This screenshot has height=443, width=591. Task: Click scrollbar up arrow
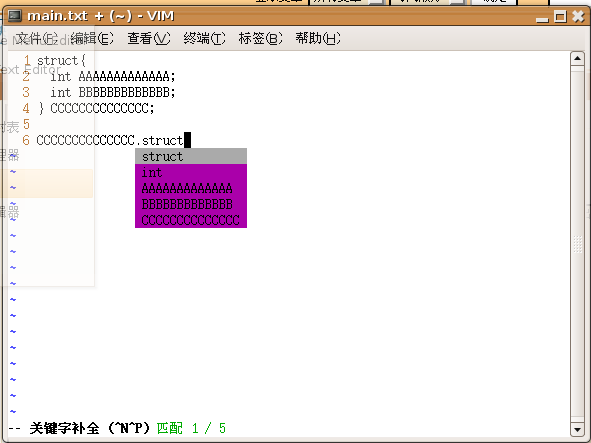click(x=577, y=58)
